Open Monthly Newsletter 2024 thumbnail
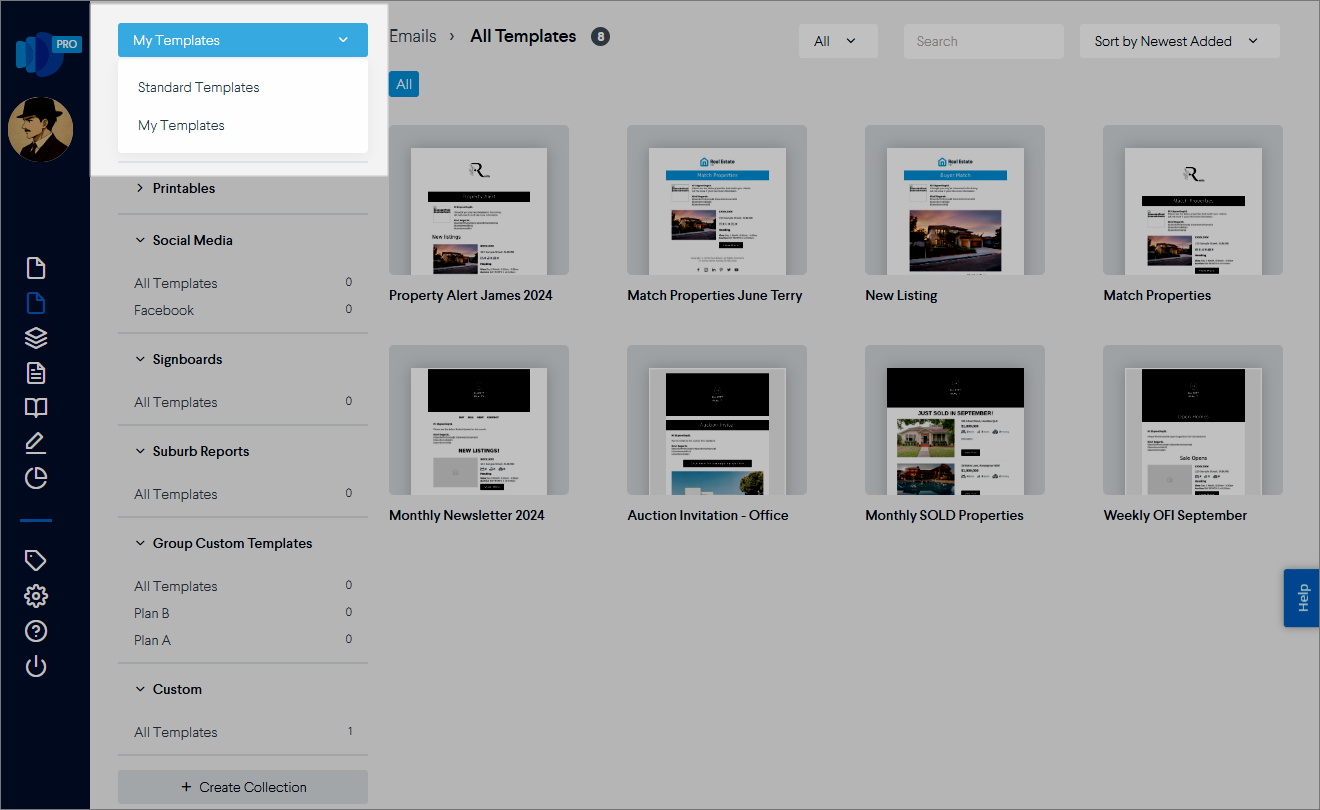 (479, 420)
